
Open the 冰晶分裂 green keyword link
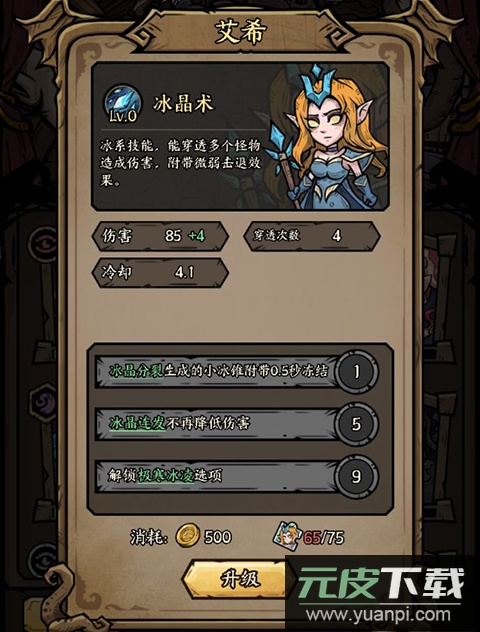click(x=136, y=371)
